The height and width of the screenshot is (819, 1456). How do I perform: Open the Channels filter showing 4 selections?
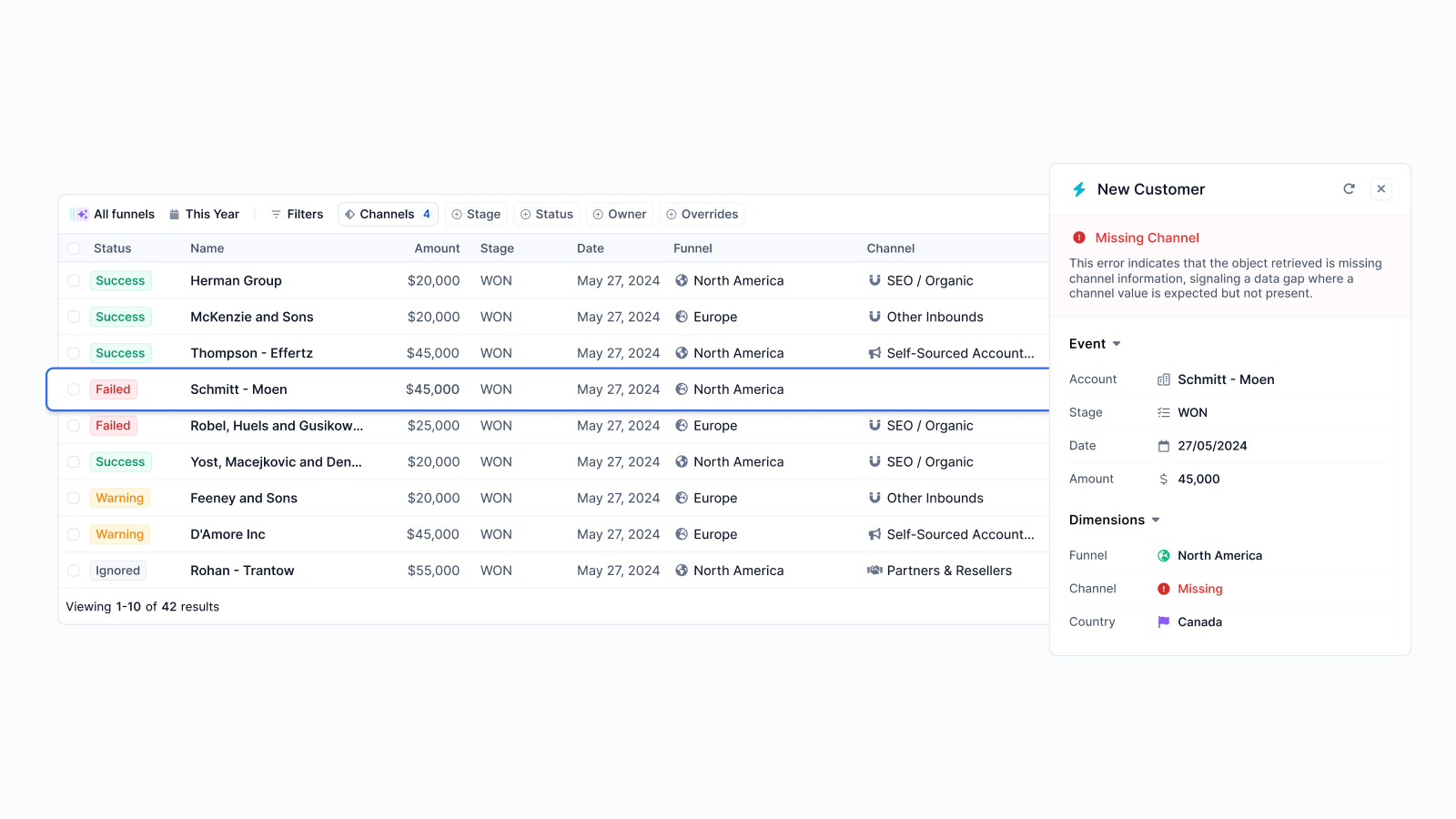pos(388,214)
